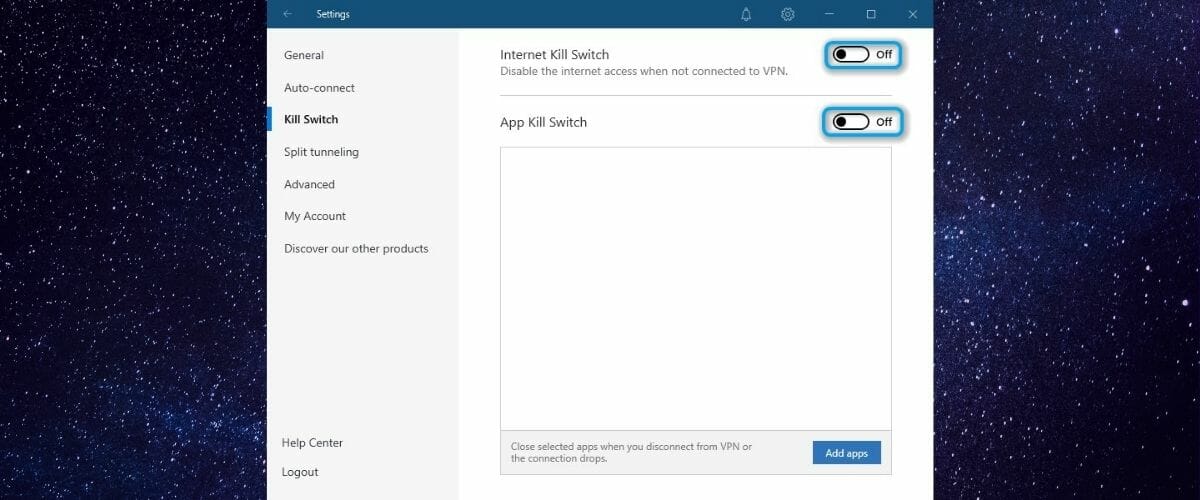The width and height of the screenshot is (1200, 500).
Task: Maximize the Settings window
Action: click(871, 14)
